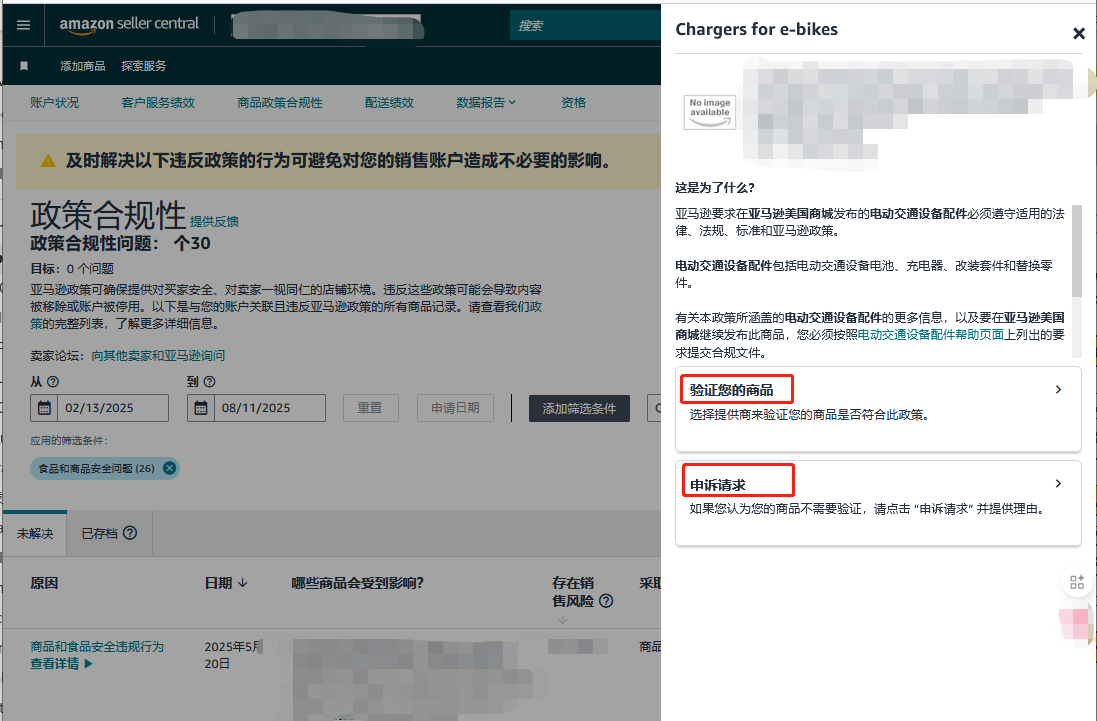Switch to 账户状况 tab
The height and width of the screenshot is (721, 1097).
click(55, 103)
